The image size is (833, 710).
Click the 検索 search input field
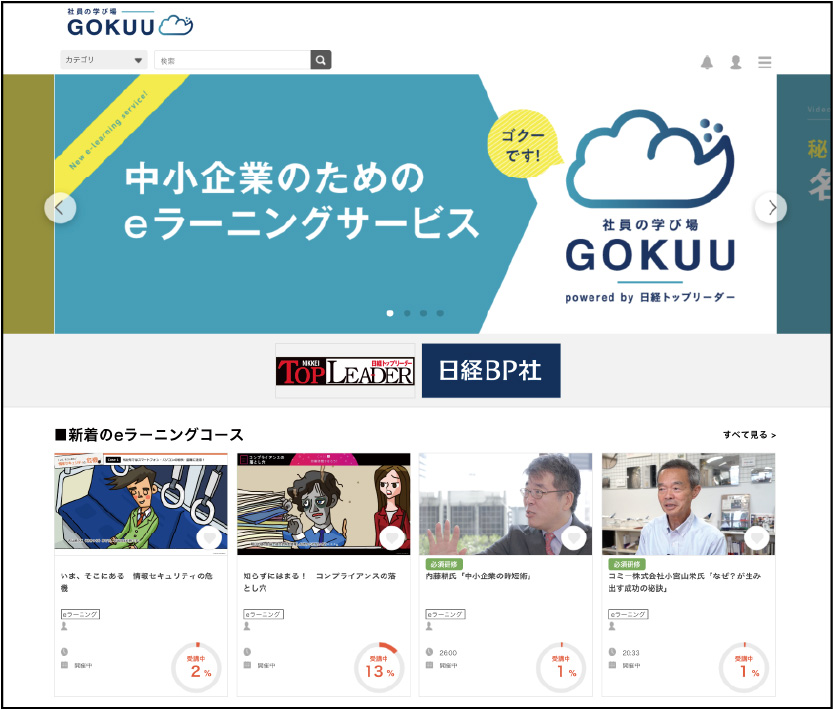(232, 60)
